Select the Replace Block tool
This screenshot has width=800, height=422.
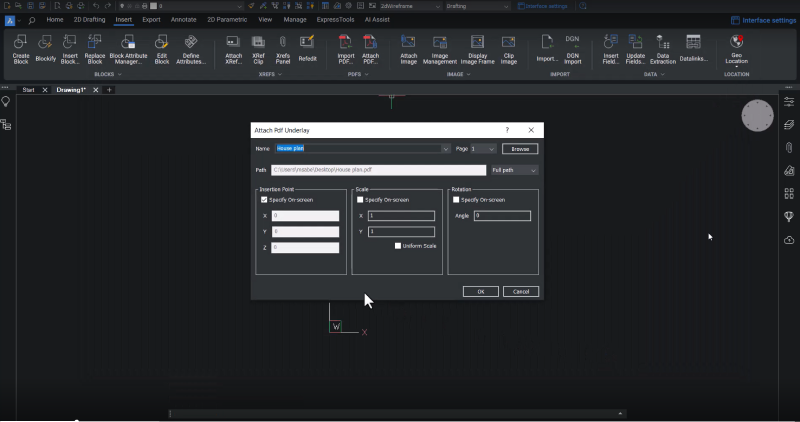coord(95,49)
